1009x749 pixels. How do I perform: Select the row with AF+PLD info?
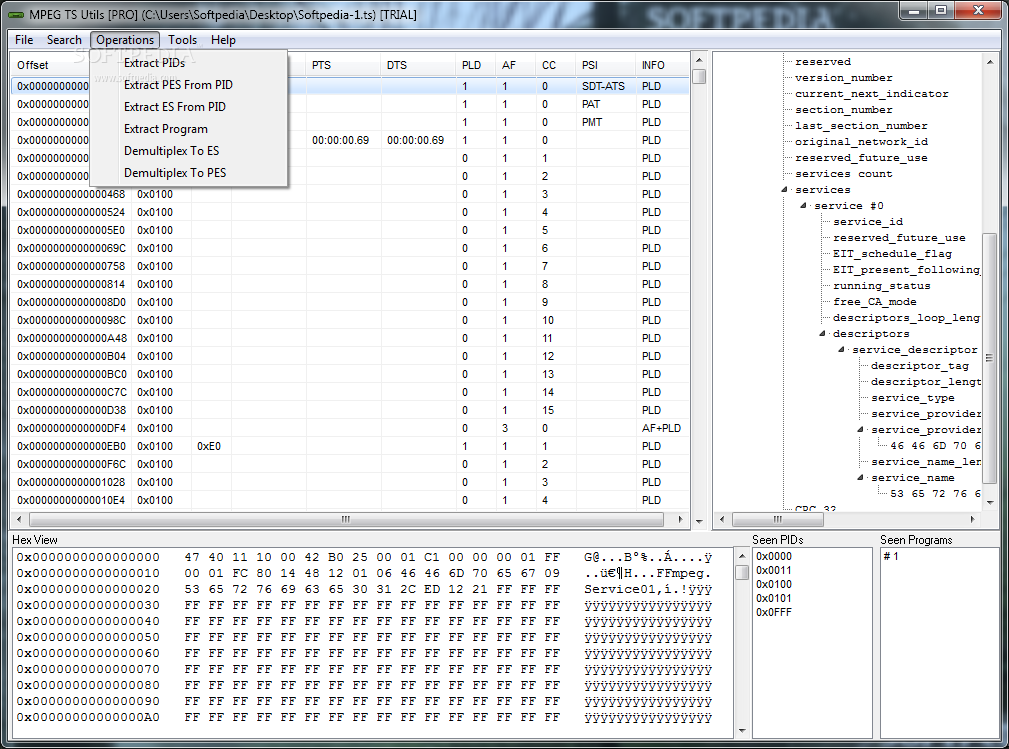(x=350, y=429)
